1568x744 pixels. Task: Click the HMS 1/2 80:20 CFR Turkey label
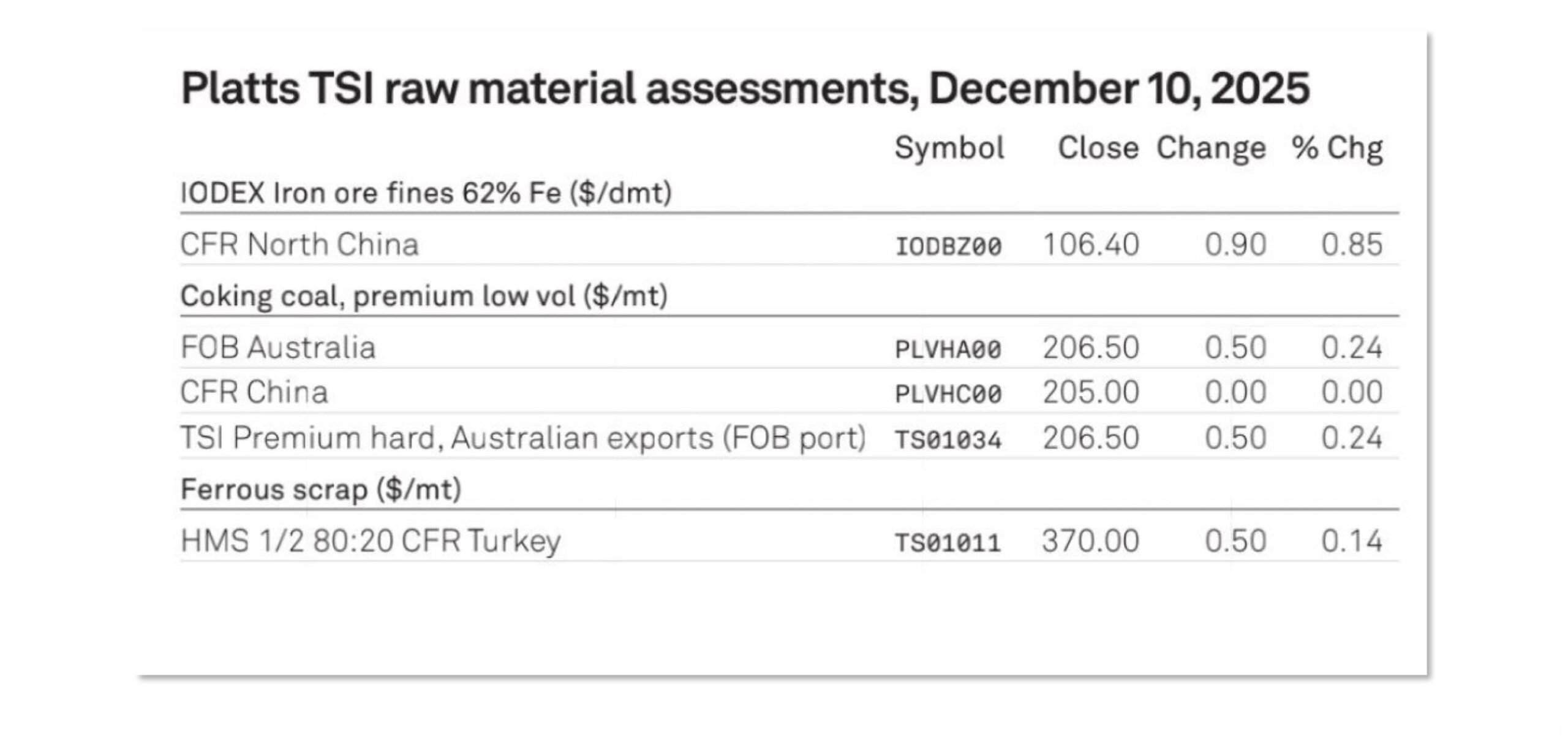tap(371, 541)
